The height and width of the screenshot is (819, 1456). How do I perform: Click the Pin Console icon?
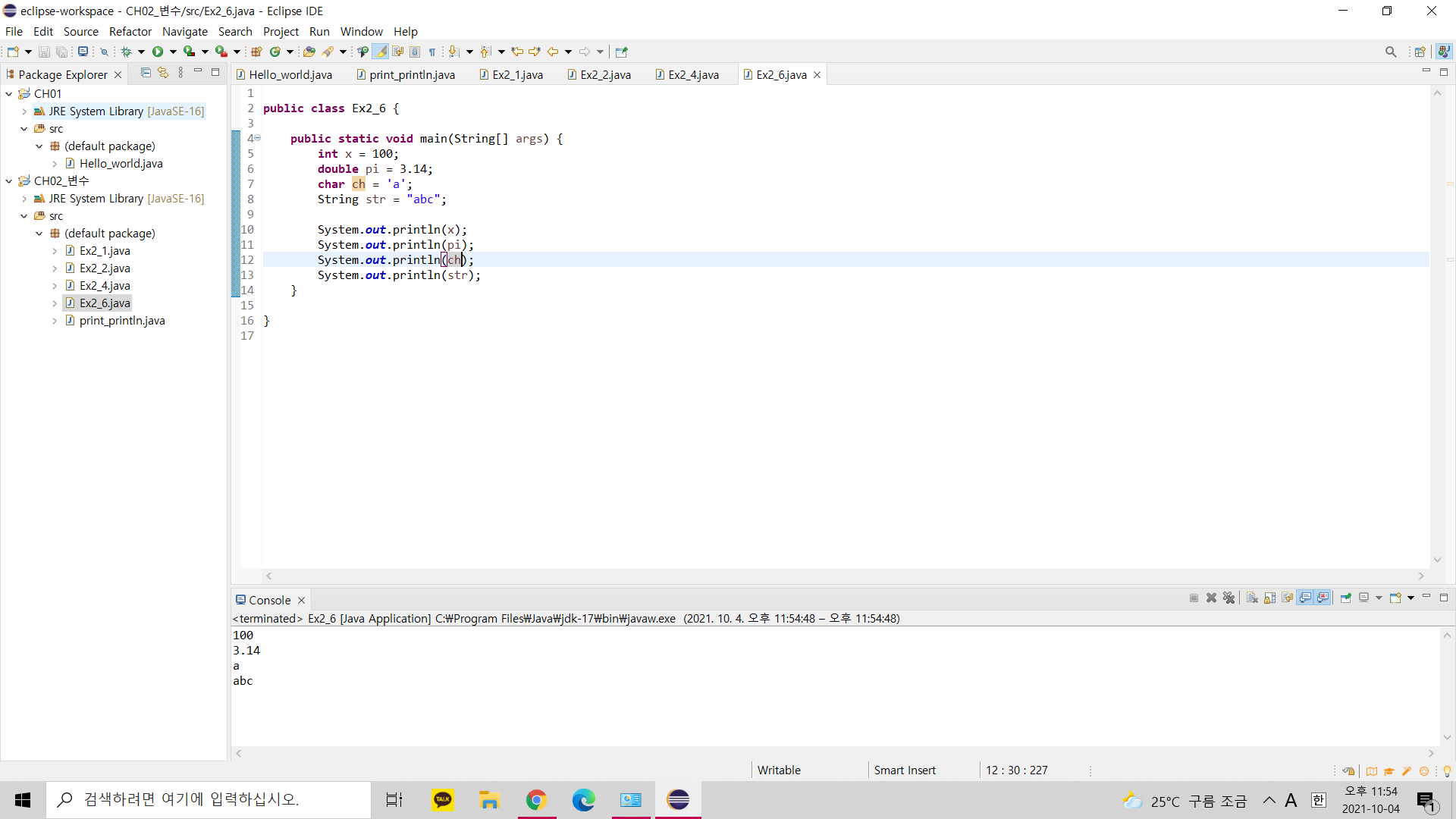(1345, 598)
